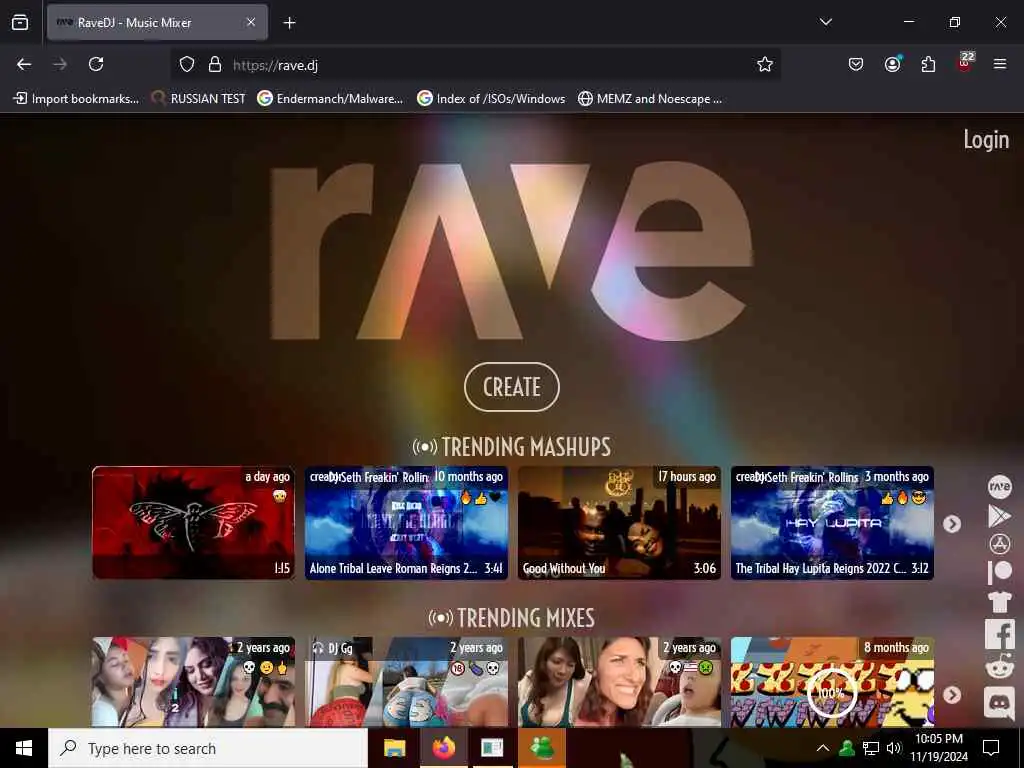View site security via the padlock icon
The width and height of the screenshot is (1024, 768).
pyautogui.click(x=215, y=64)
